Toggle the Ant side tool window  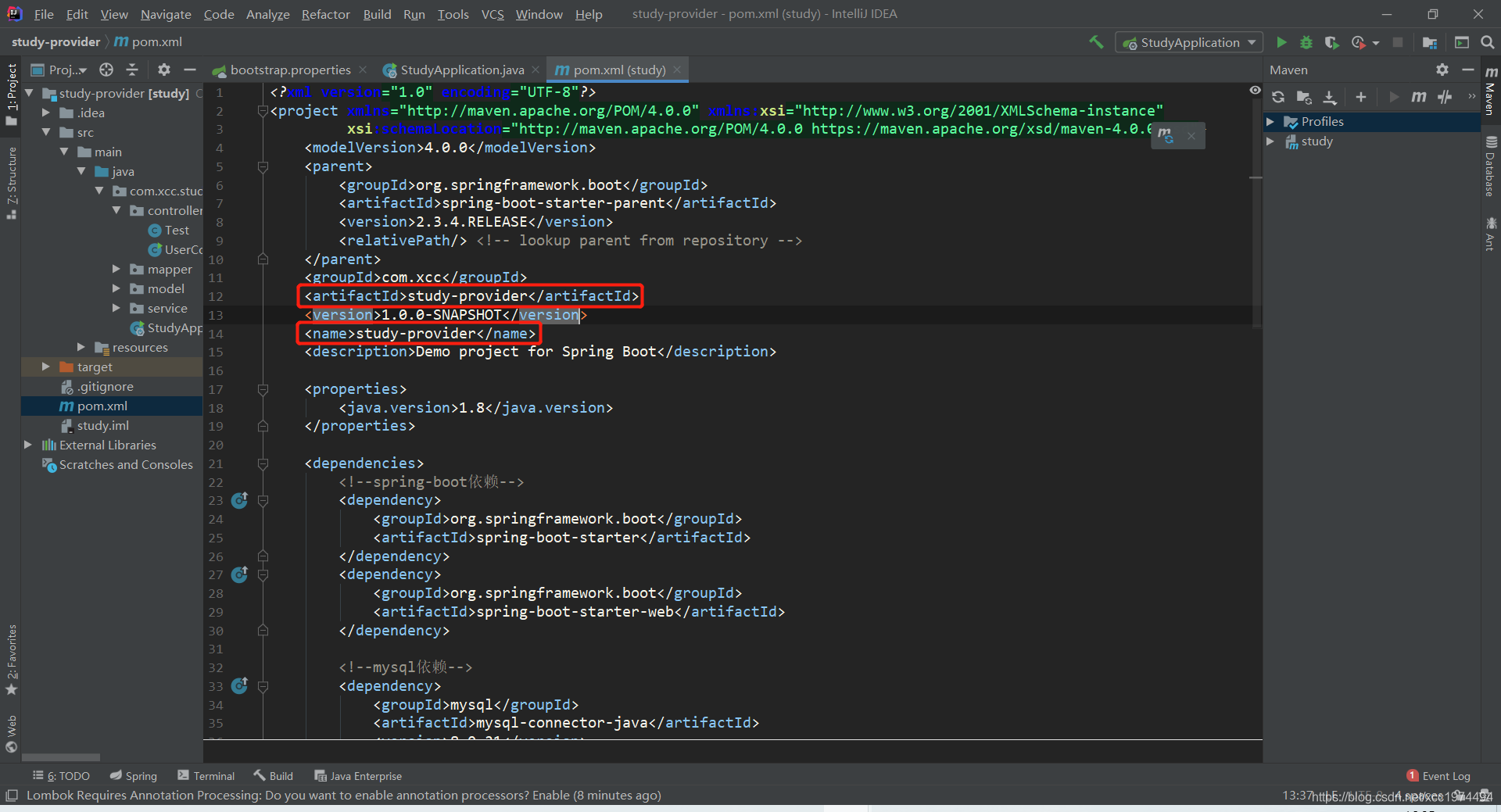click(1491, 234)
